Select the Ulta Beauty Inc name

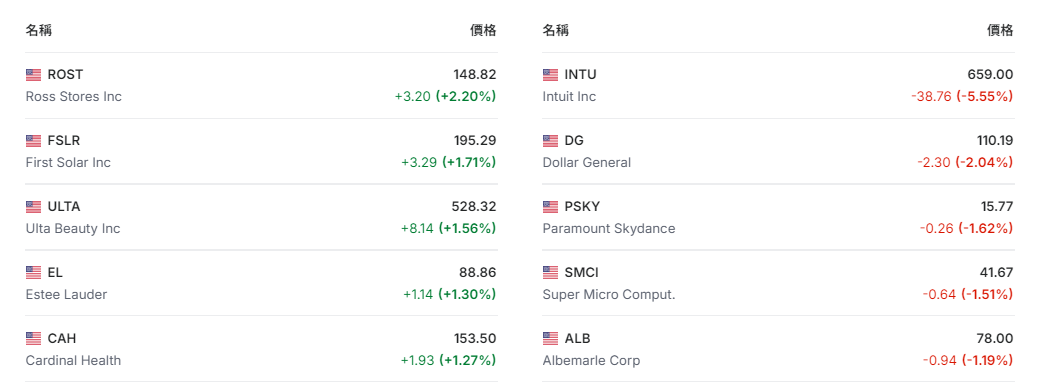pyautogui.click(x=73, y=228)
